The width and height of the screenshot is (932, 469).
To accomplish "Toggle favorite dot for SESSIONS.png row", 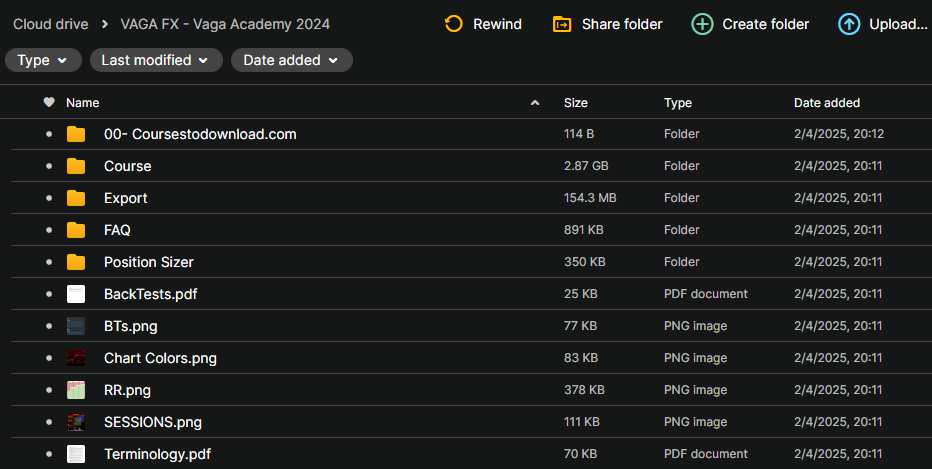I will click(x=49, y=422).
